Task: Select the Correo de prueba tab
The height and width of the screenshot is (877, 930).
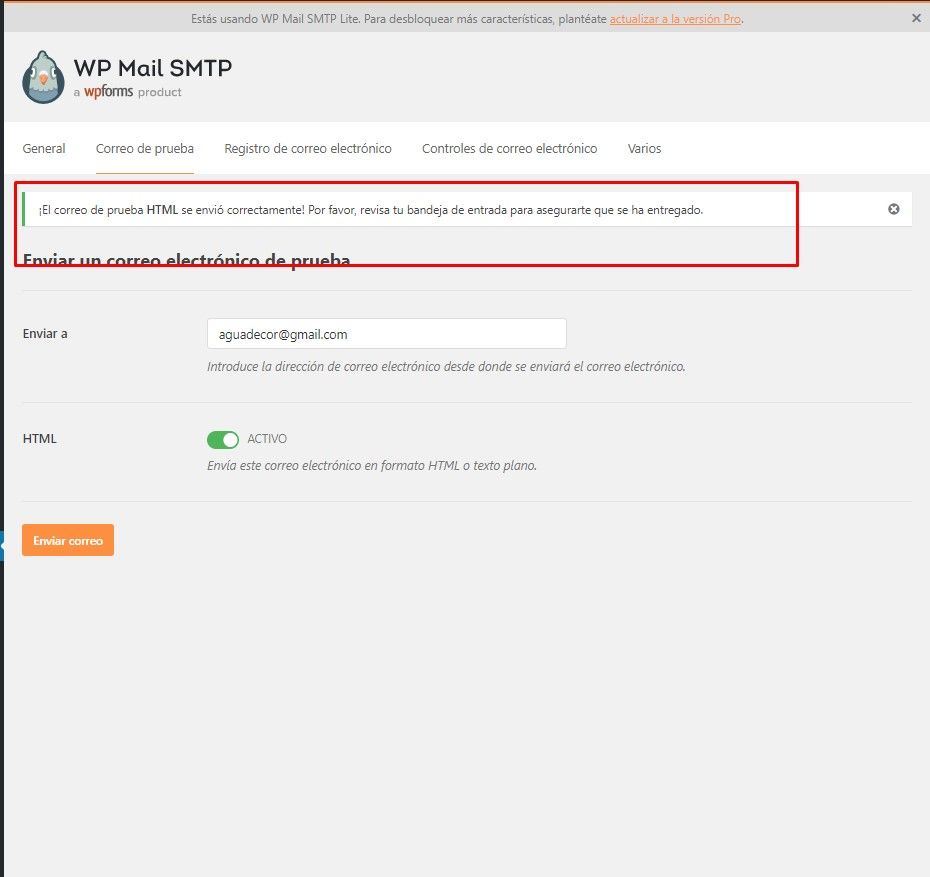Action: [x=145, y=148]
